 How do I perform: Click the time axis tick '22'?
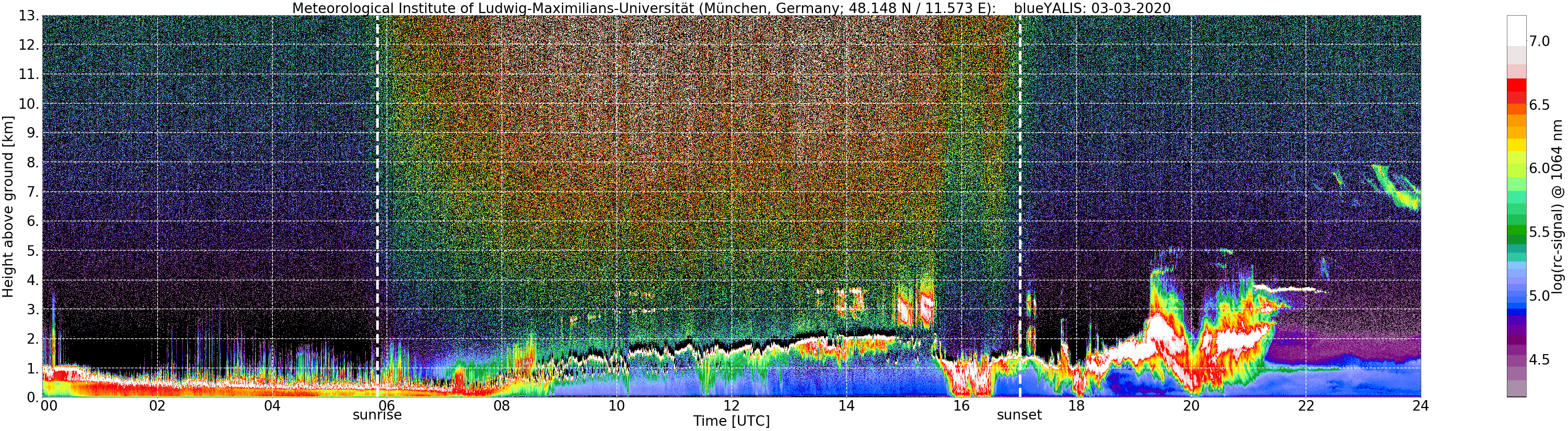tap(1306, 406)
